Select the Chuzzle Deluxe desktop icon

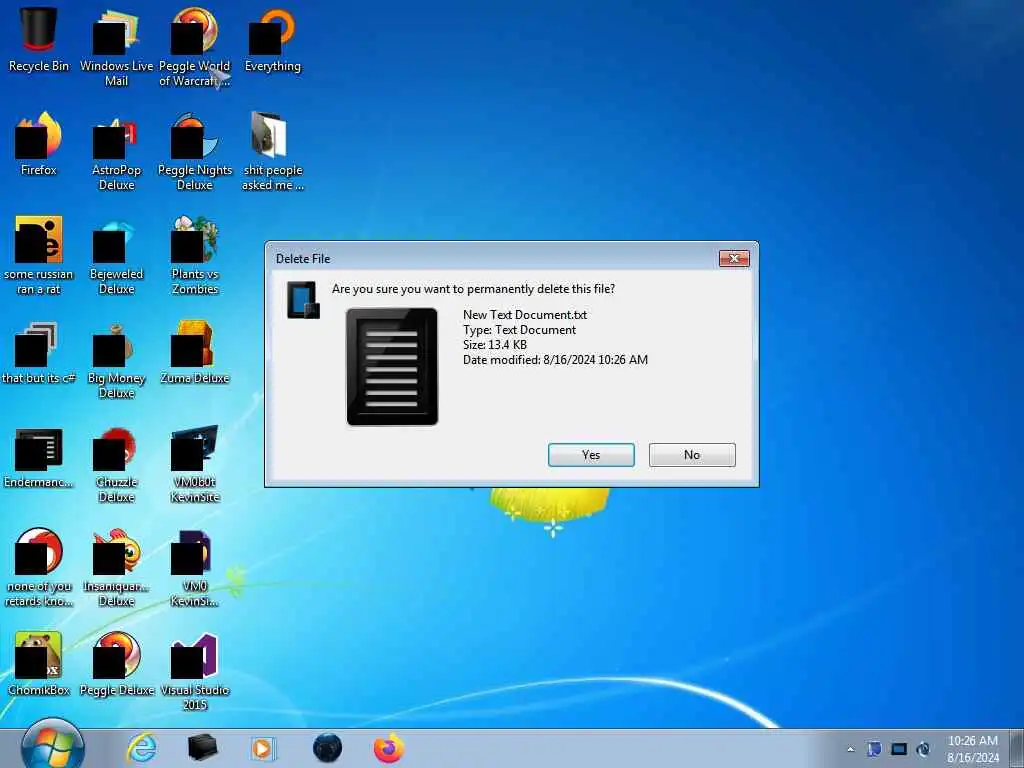pyautogui.click(x=116, y=464)
